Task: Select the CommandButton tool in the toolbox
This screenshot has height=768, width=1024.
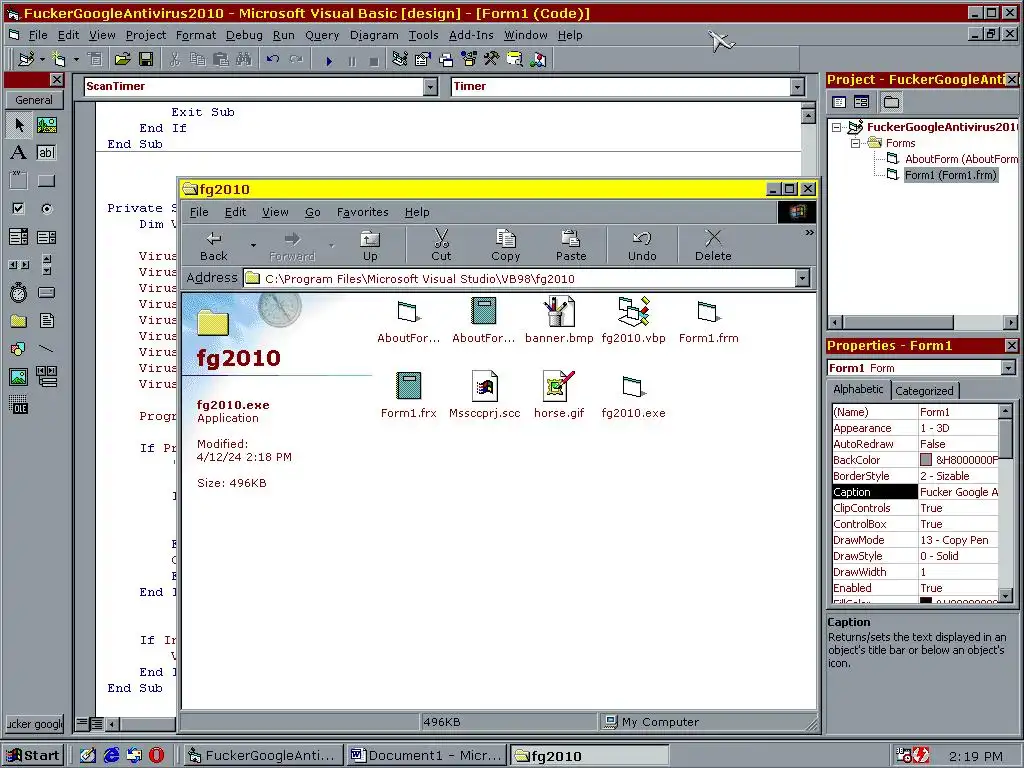Action: (46, 181)
